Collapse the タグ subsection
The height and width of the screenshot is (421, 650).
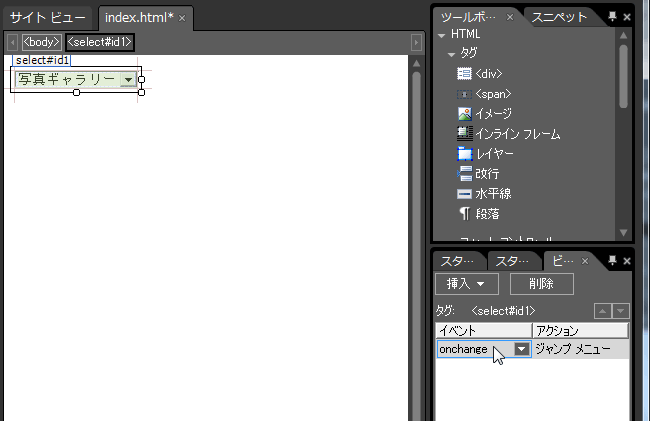click(x=451, y=54)
